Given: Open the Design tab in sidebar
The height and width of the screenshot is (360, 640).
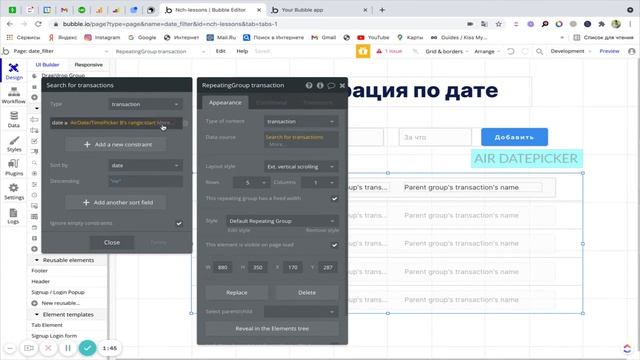Looking at the screenshot, I should click(x=13, y=71).
